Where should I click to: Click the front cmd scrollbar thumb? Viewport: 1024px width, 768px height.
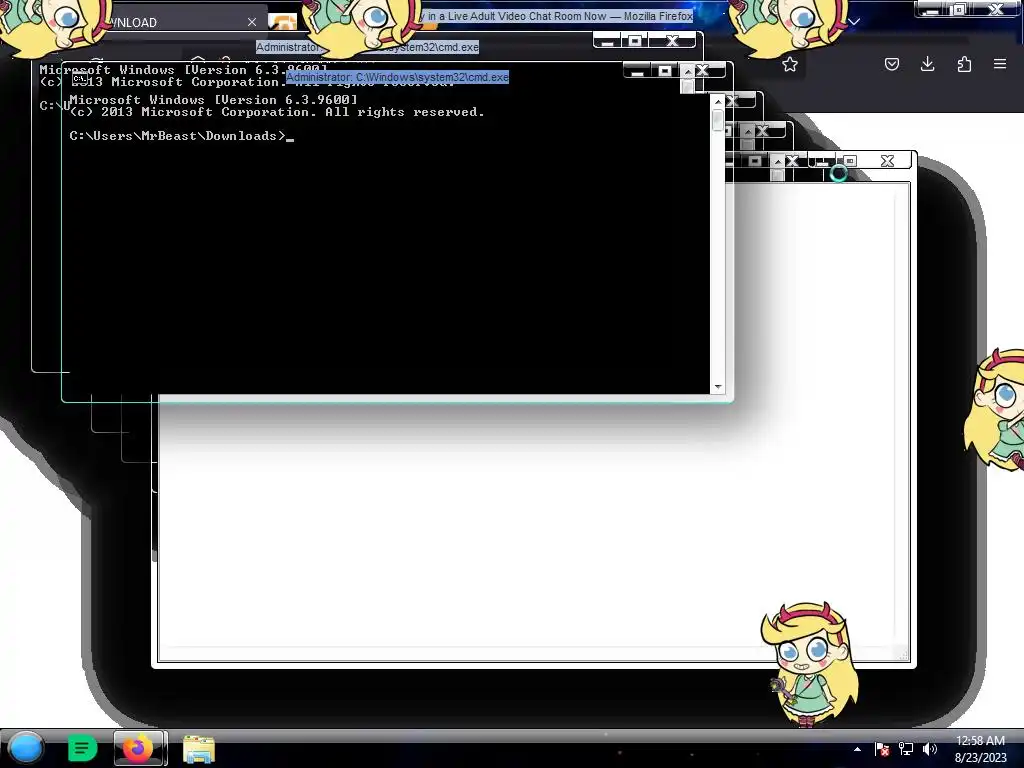pyautogui.click(x=718, y=120)
